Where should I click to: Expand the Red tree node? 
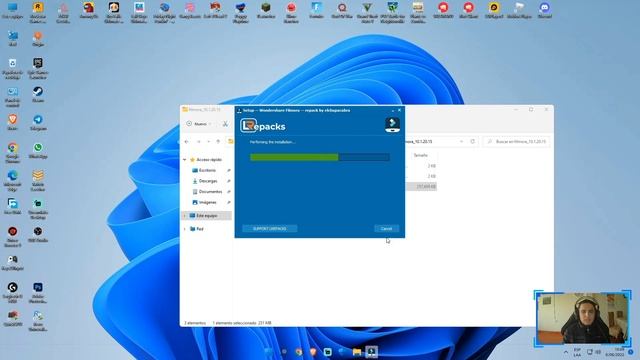(x=184, y=229)
